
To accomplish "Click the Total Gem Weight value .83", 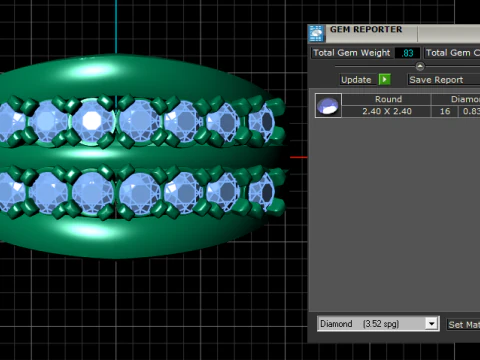I will point(407,53).
